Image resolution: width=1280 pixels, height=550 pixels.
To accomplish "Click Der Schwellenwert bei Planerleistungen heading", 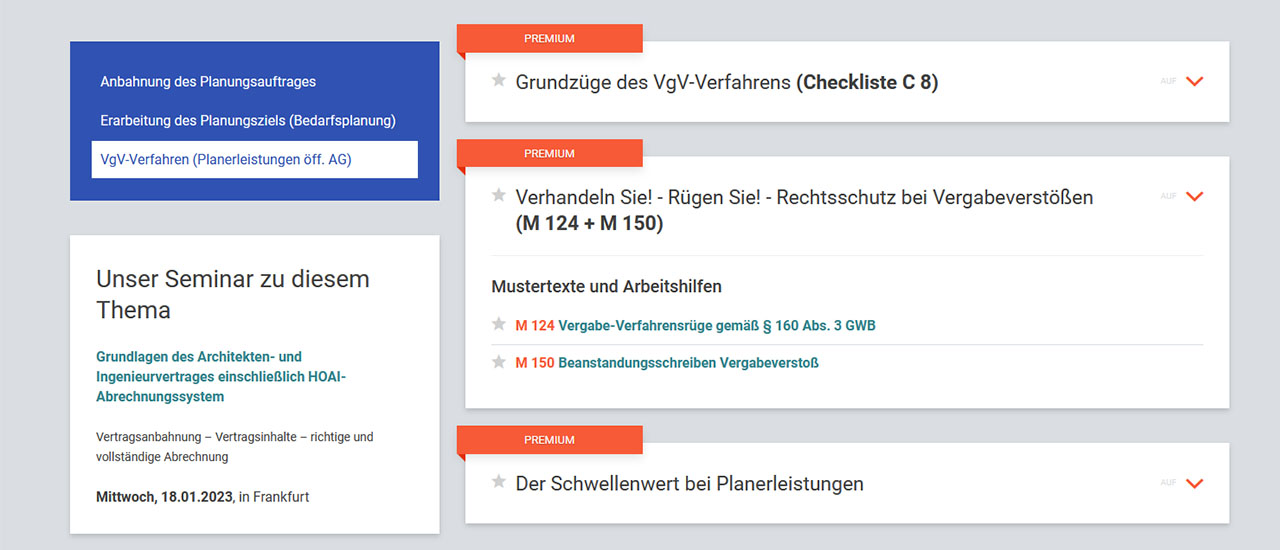I will pos(689,484).
